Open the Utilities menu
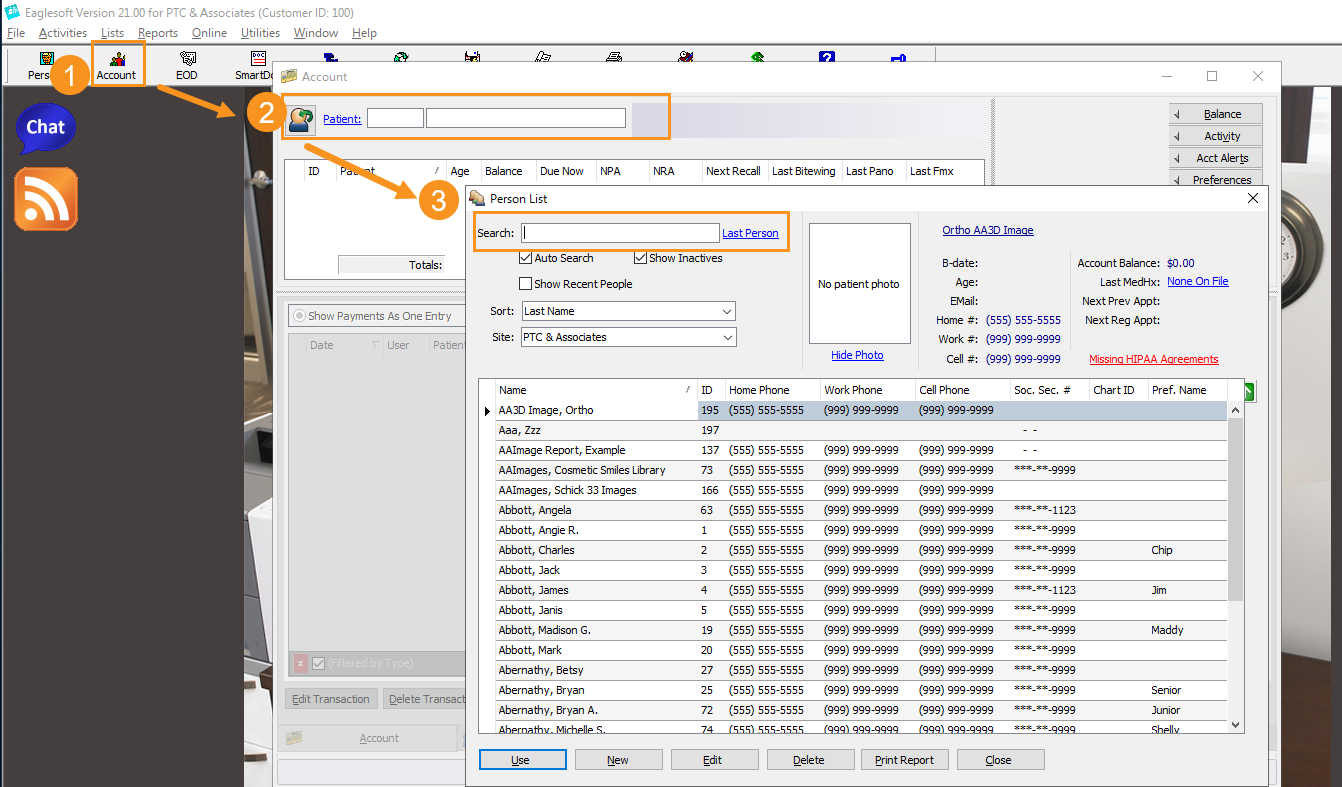The width and height of the screenshot is (1342, 787). (x=261, y=33)
